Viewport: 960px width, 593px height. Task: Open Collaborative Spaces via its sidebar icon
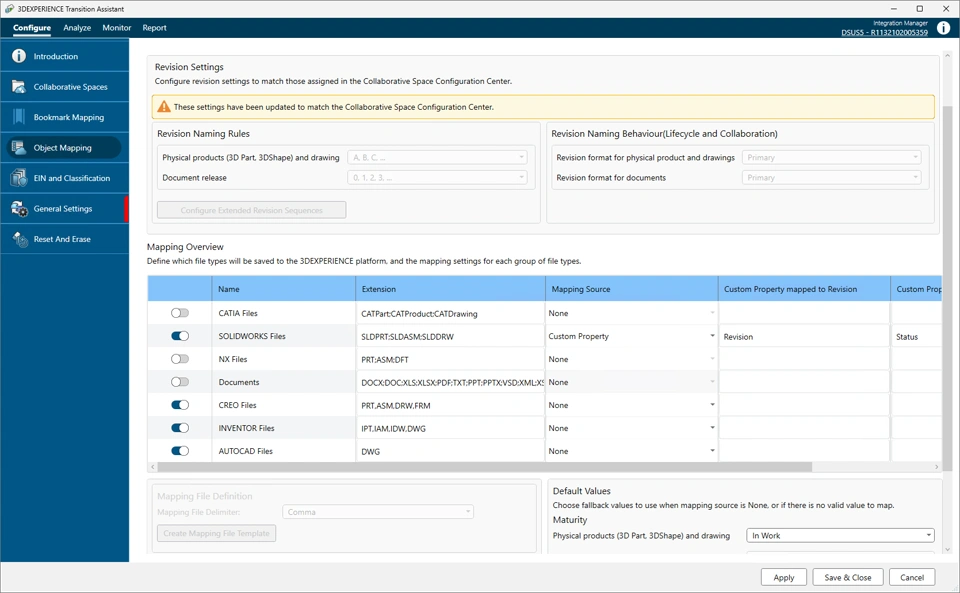[x=18, y=87]
